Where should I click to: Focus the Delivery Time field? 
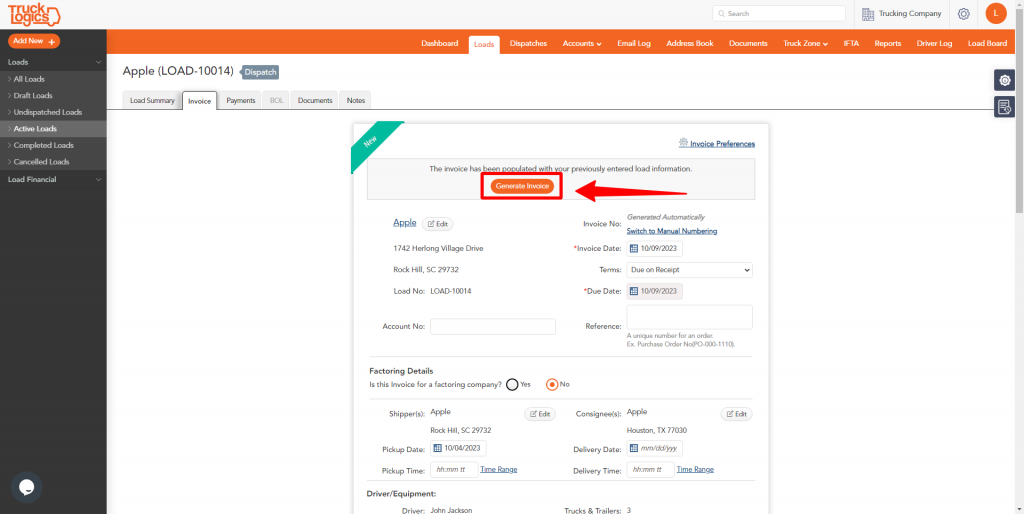650,470
